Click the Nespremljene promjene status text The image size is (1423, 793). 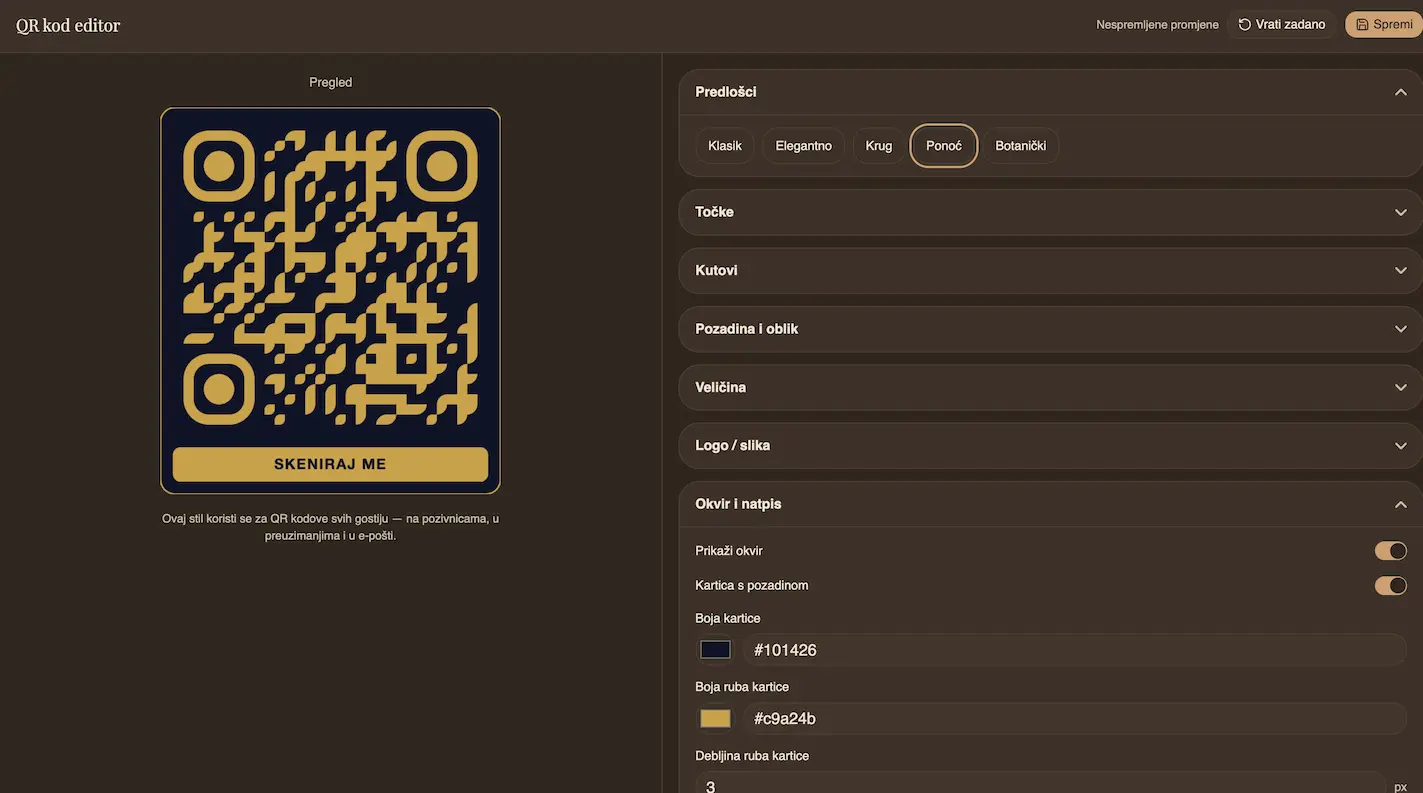click(x=1157, y=25)
